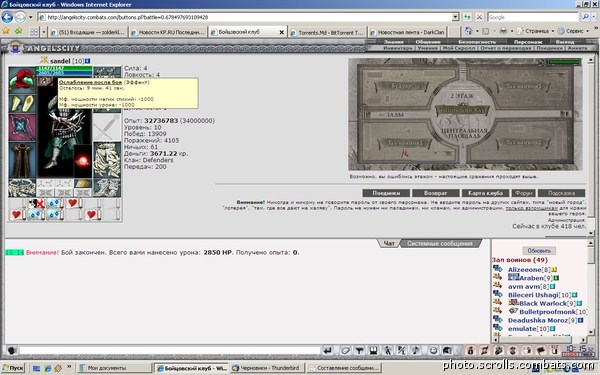
Task: Open the brown cloak armor slot
Action: click(x=22, y=160)
